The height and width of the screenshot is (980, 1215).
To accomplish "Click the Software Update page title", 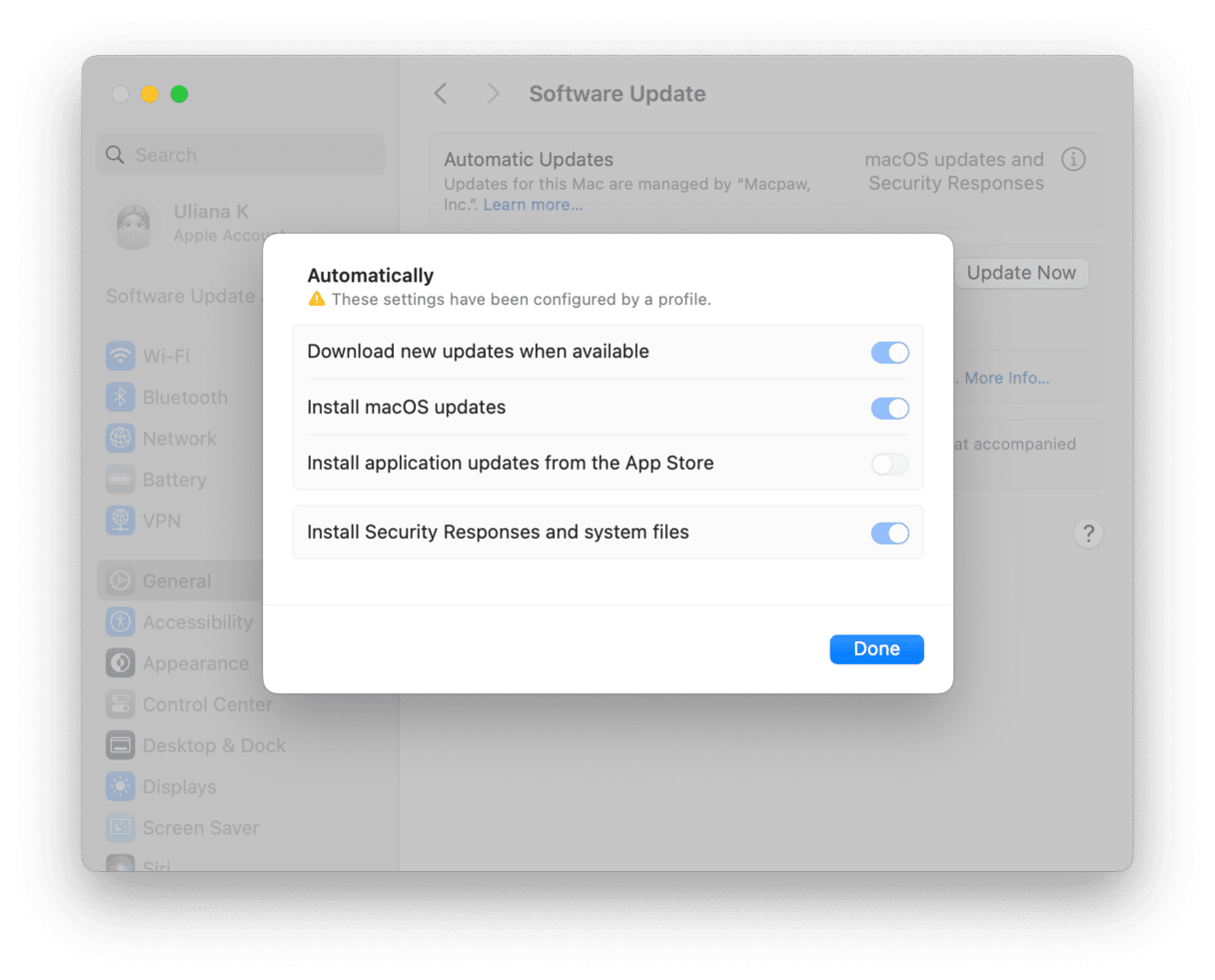I will click(x=617, y=94).
